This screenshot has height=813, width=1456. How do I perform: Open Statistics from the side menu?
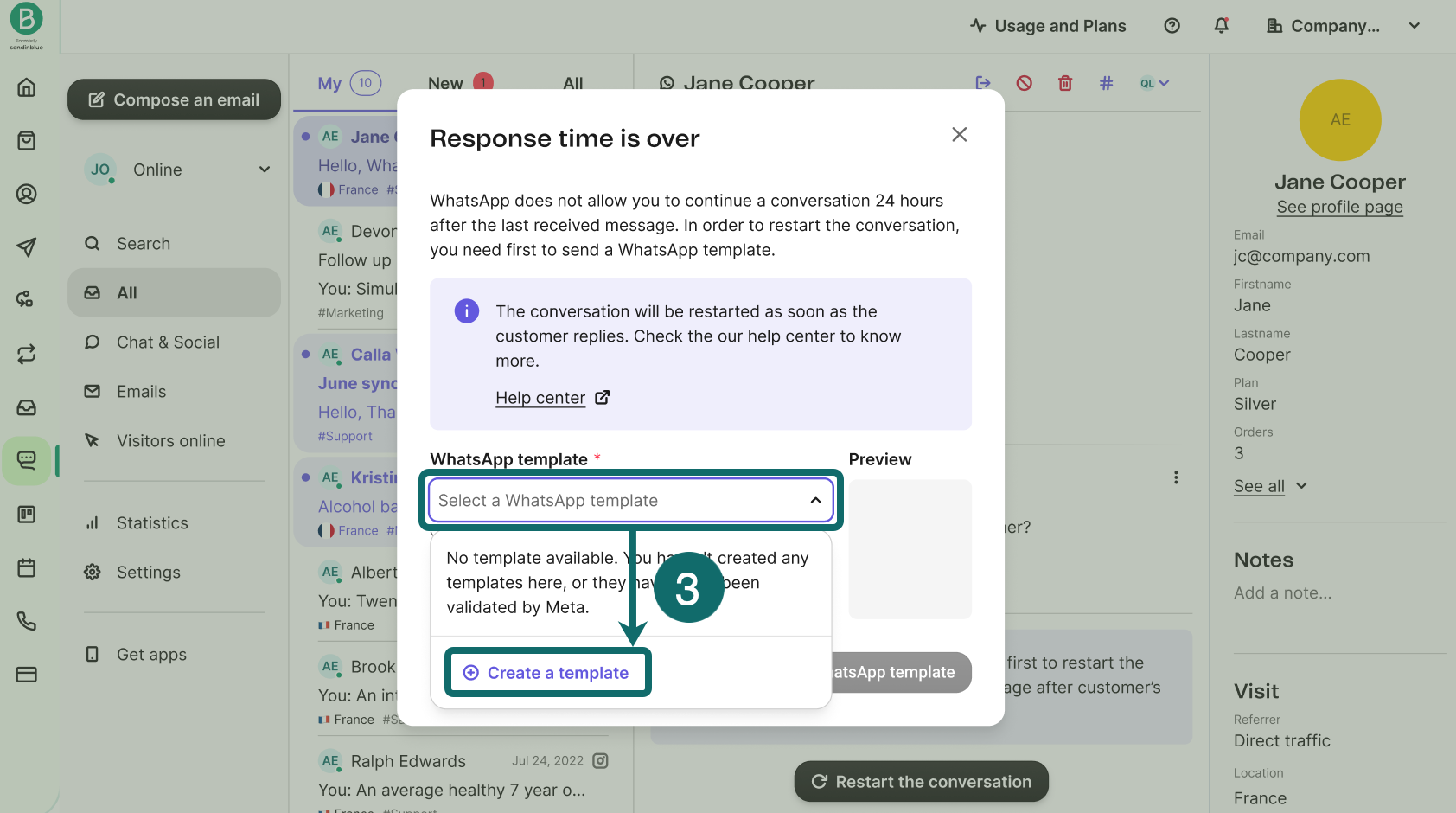point(152,523)
